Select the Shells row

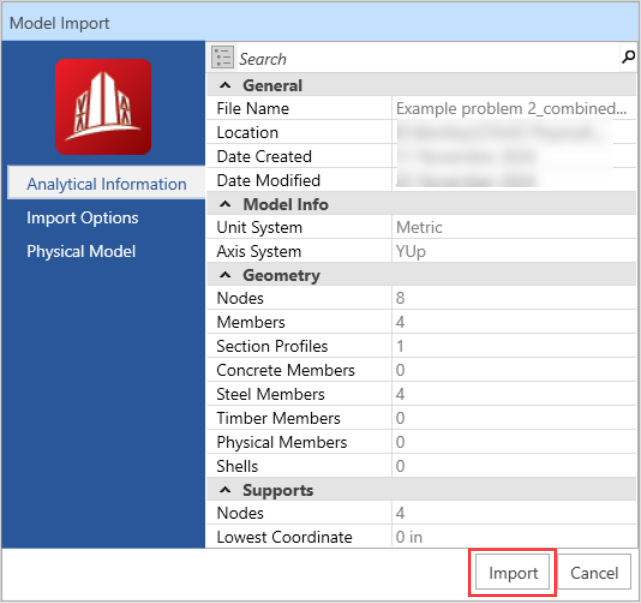[421, 466]
